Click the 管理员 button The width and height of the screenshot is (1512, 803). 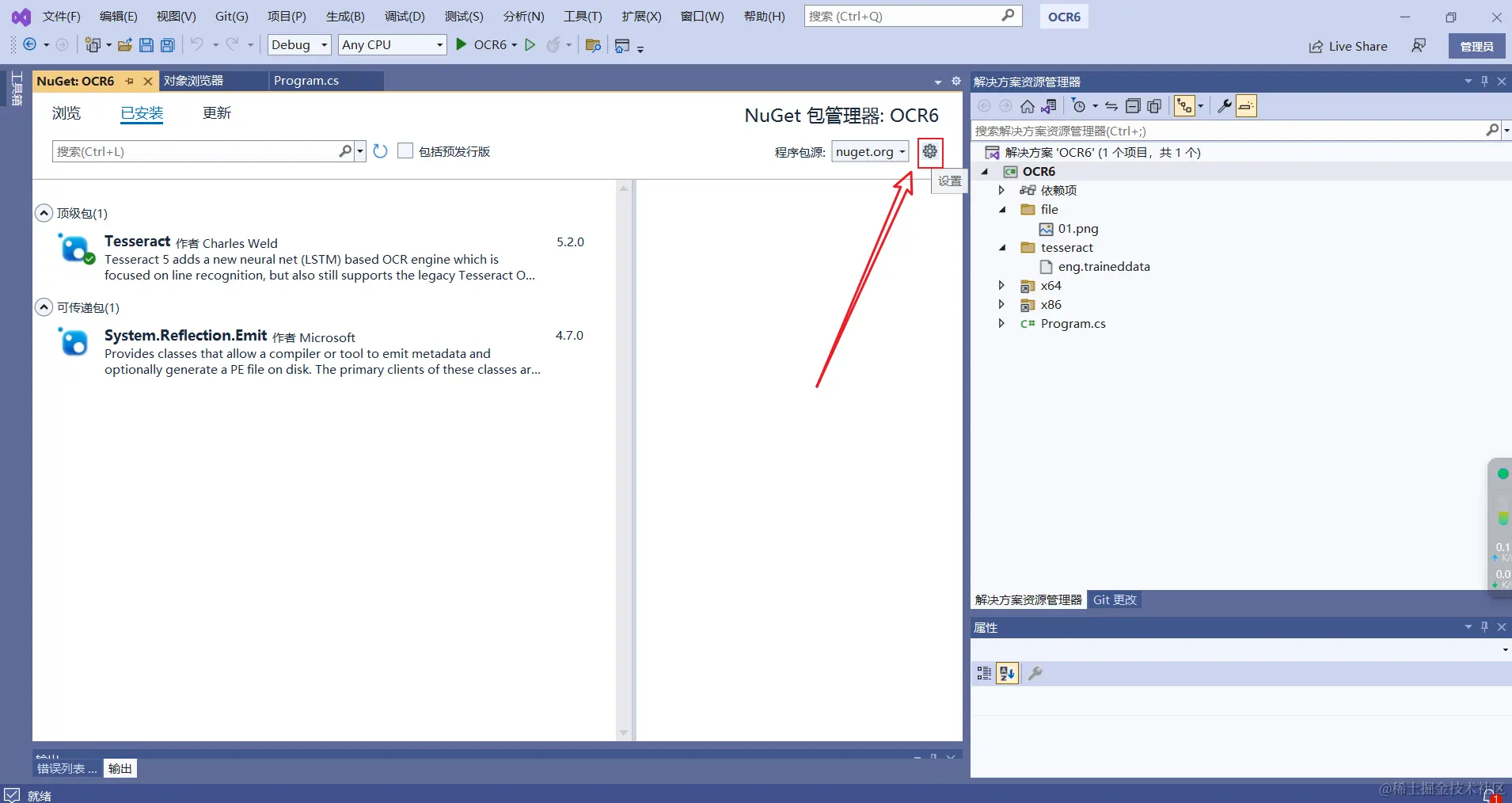point(1477,47)
